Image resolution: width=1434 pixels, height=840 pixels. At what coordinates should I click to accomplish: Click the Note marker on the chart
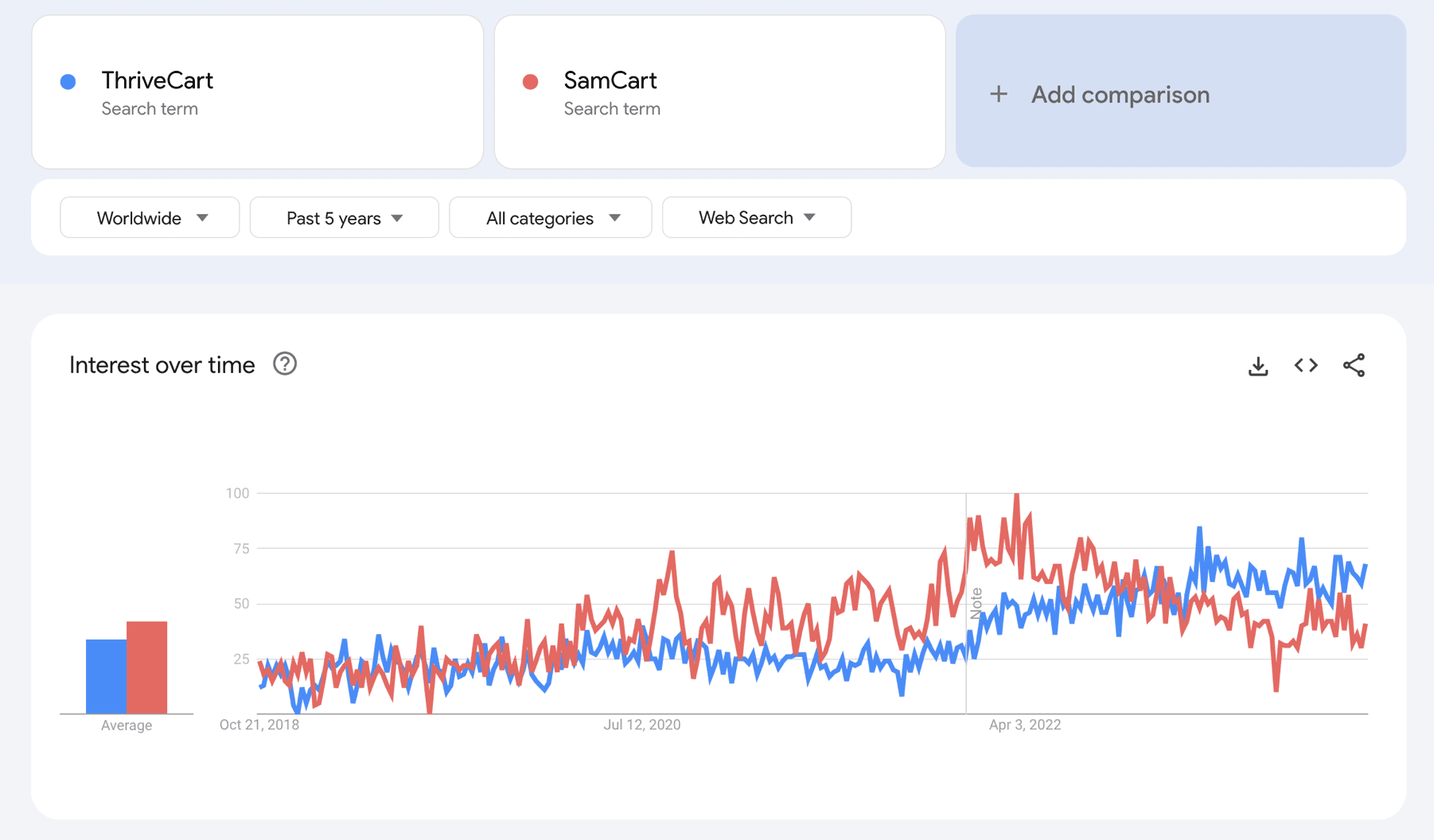click(976, 604)
